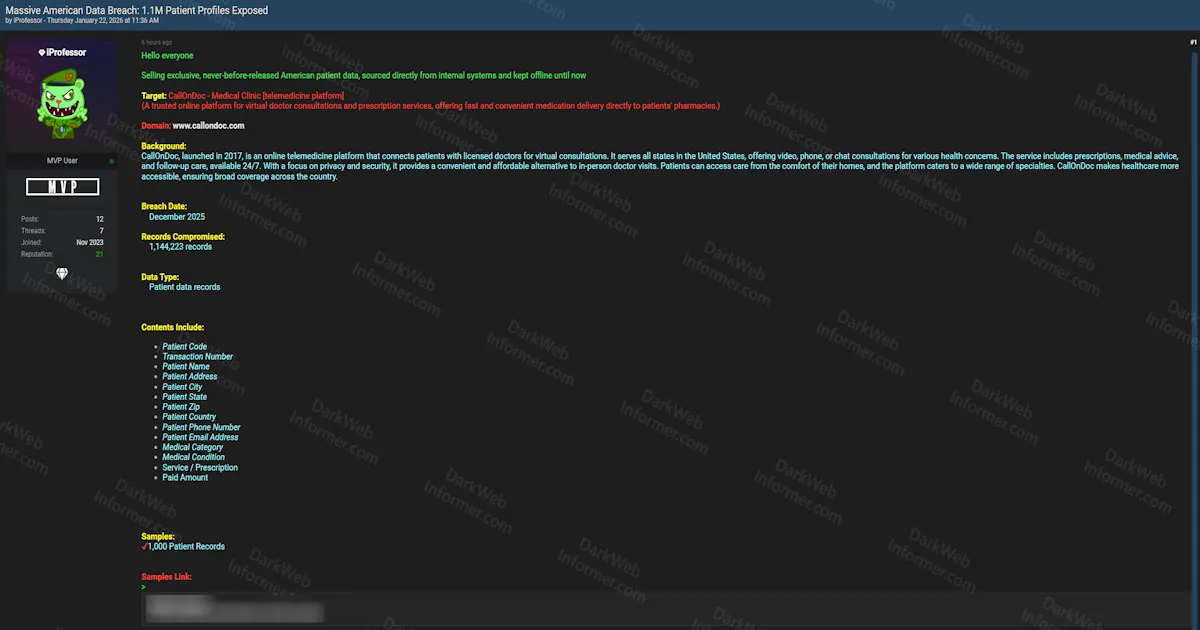Screen dimensions: 1200x630
Task: Select the Patient Code list item
Action: point(184,346)
